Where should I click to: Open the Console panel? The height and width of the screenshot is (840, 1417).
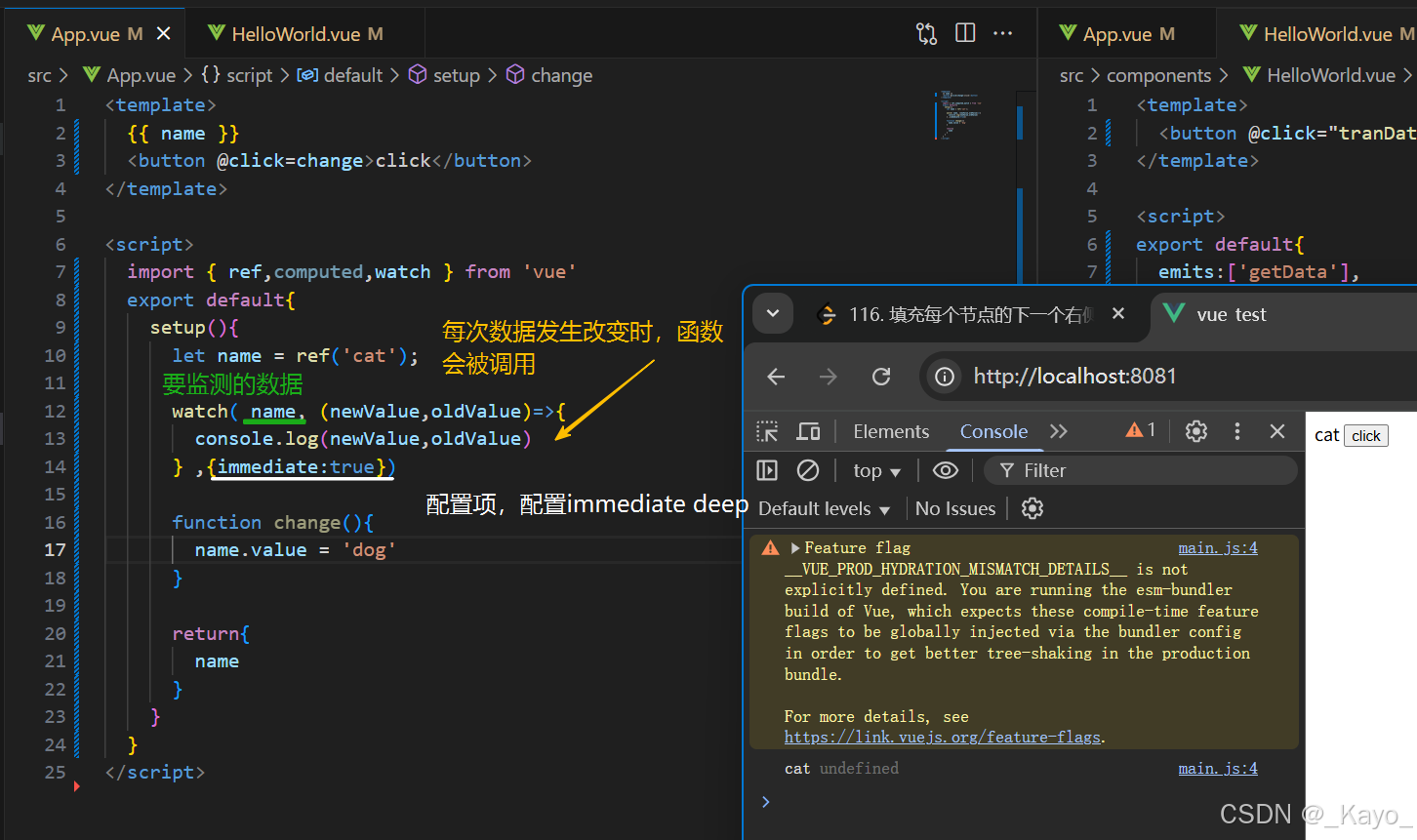point(993,431)
